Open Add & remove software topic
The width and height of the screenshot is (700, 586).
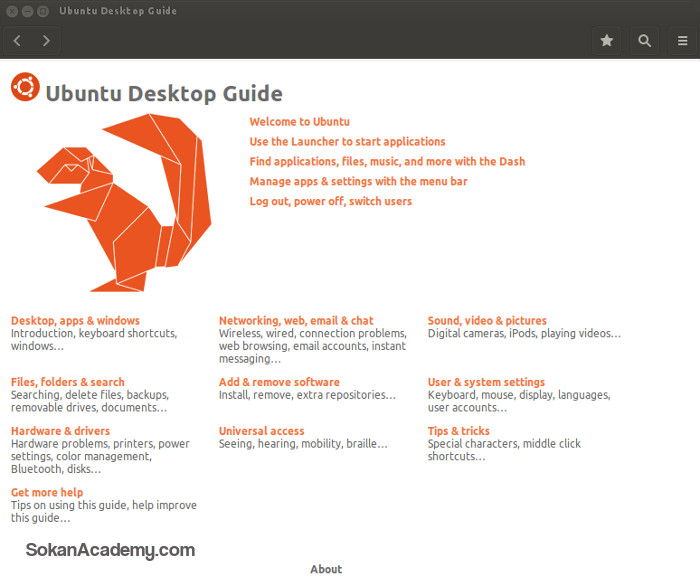279,382
